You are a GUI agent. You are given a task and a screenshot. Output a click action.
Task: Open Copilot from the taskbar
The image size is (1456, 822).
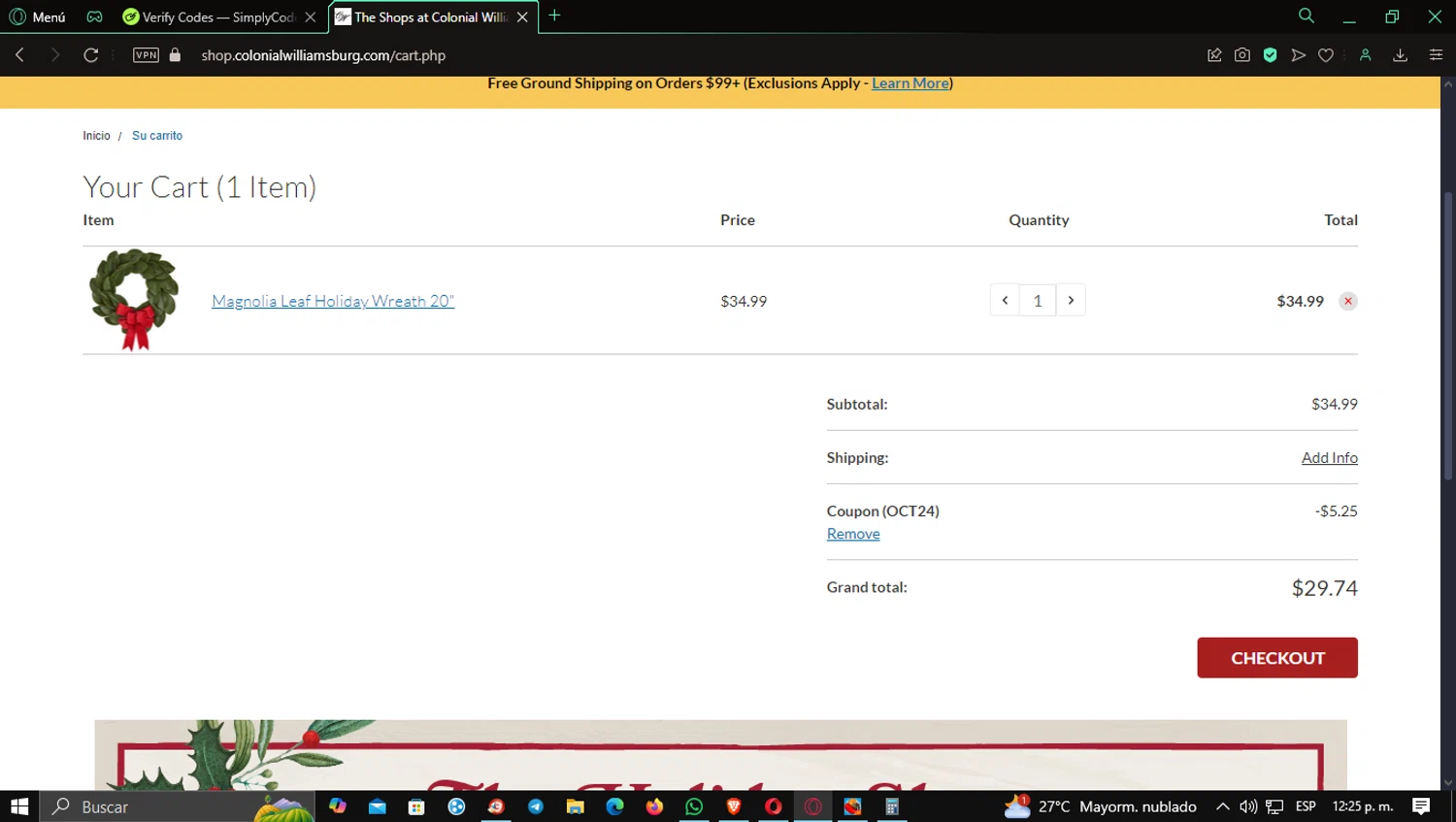click(x=338, y=806)
